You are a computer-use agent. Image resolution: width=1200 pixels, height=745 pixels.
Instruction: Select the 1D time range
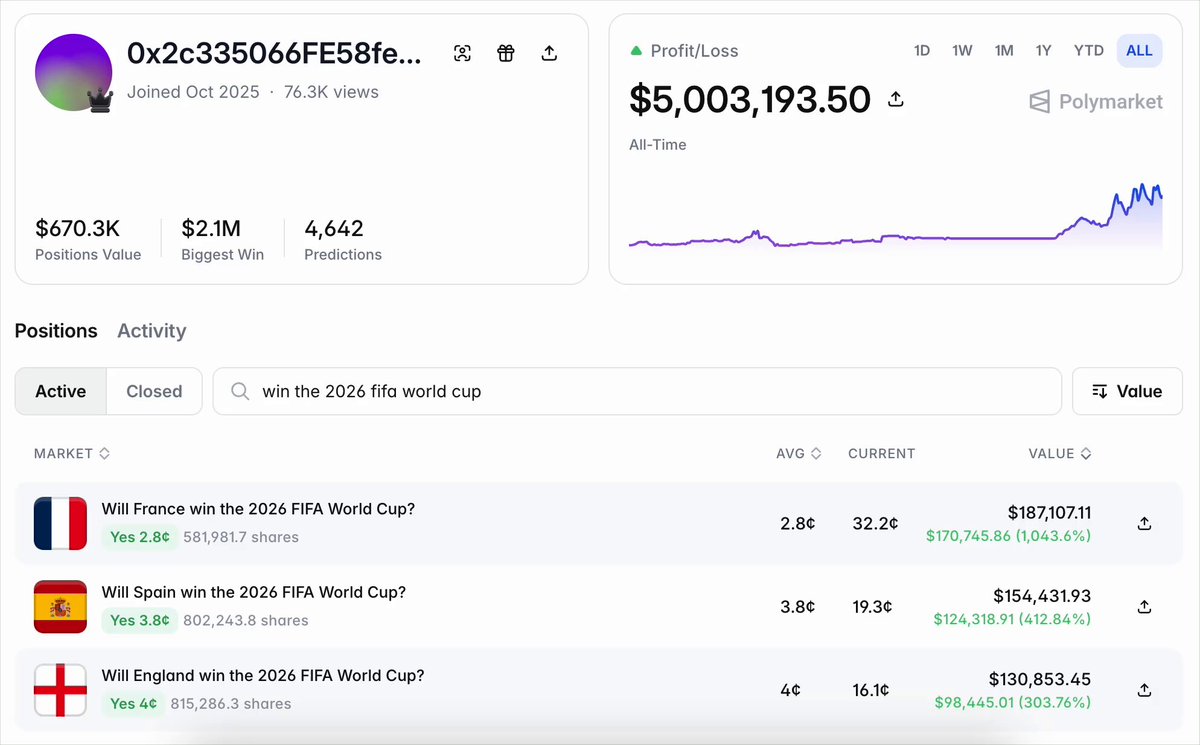tap(922, 50)
